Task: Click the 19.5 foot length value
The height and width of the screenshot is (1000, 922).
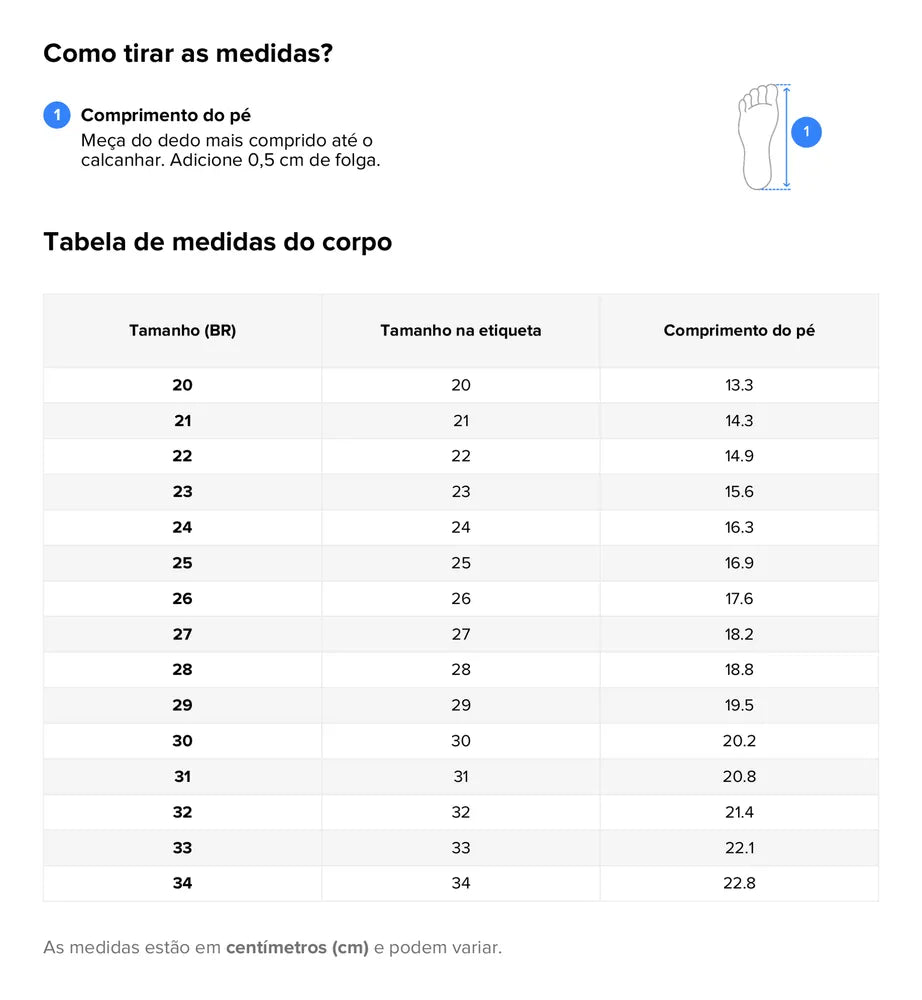Action: [x=739, y=705]
